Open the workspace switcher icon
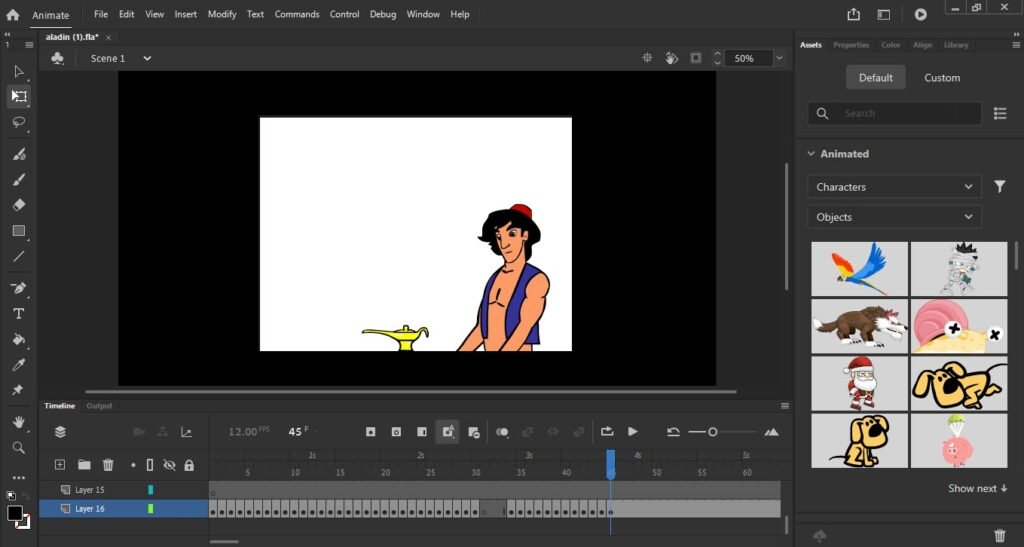Image resolution: width=1024 pixels, height=547 pixels. pos(884,14)
